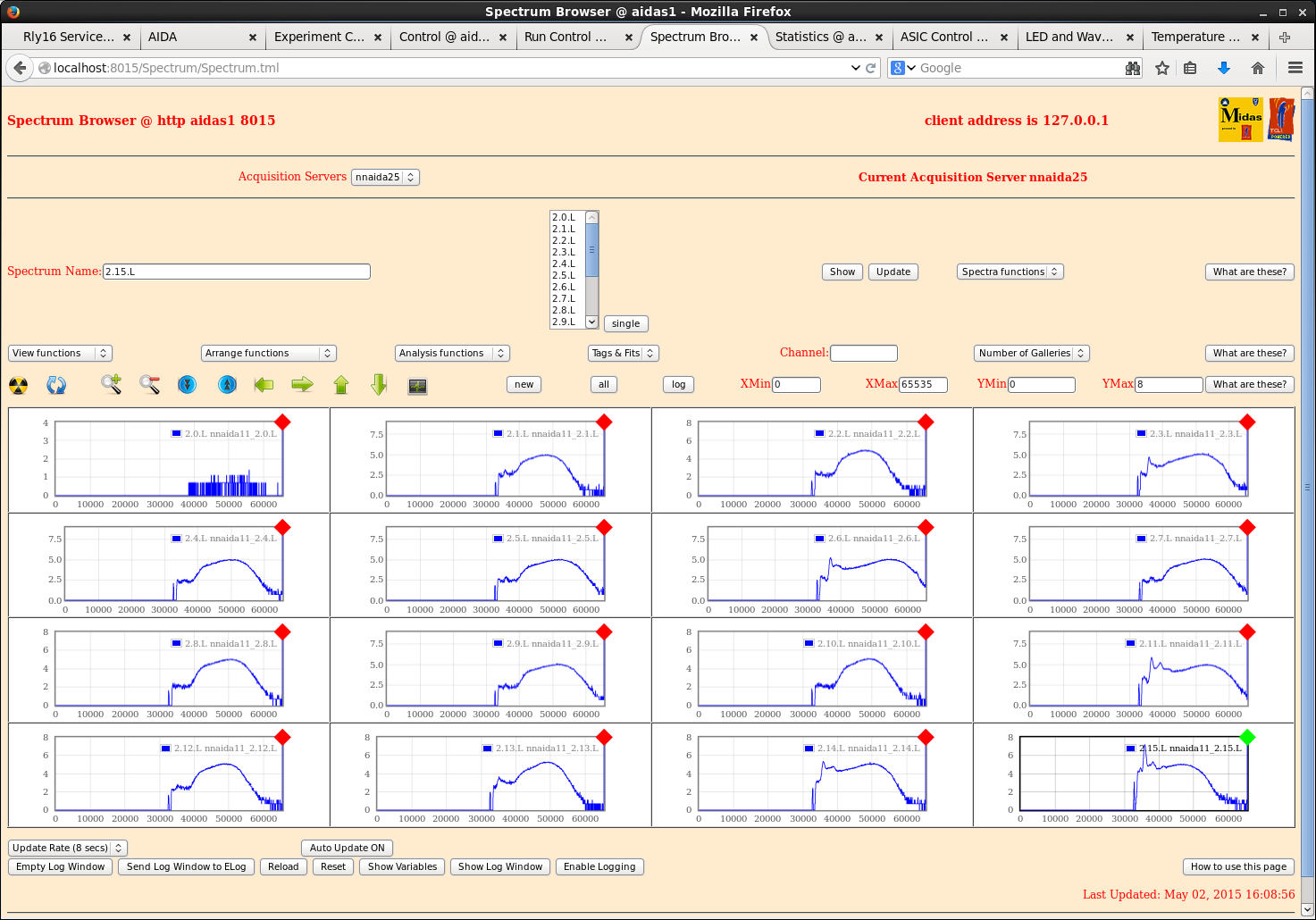The height and width of the screenshot is (920, 1316).
Task: Switch to the Run Control tab
Action: coord(566,37)
